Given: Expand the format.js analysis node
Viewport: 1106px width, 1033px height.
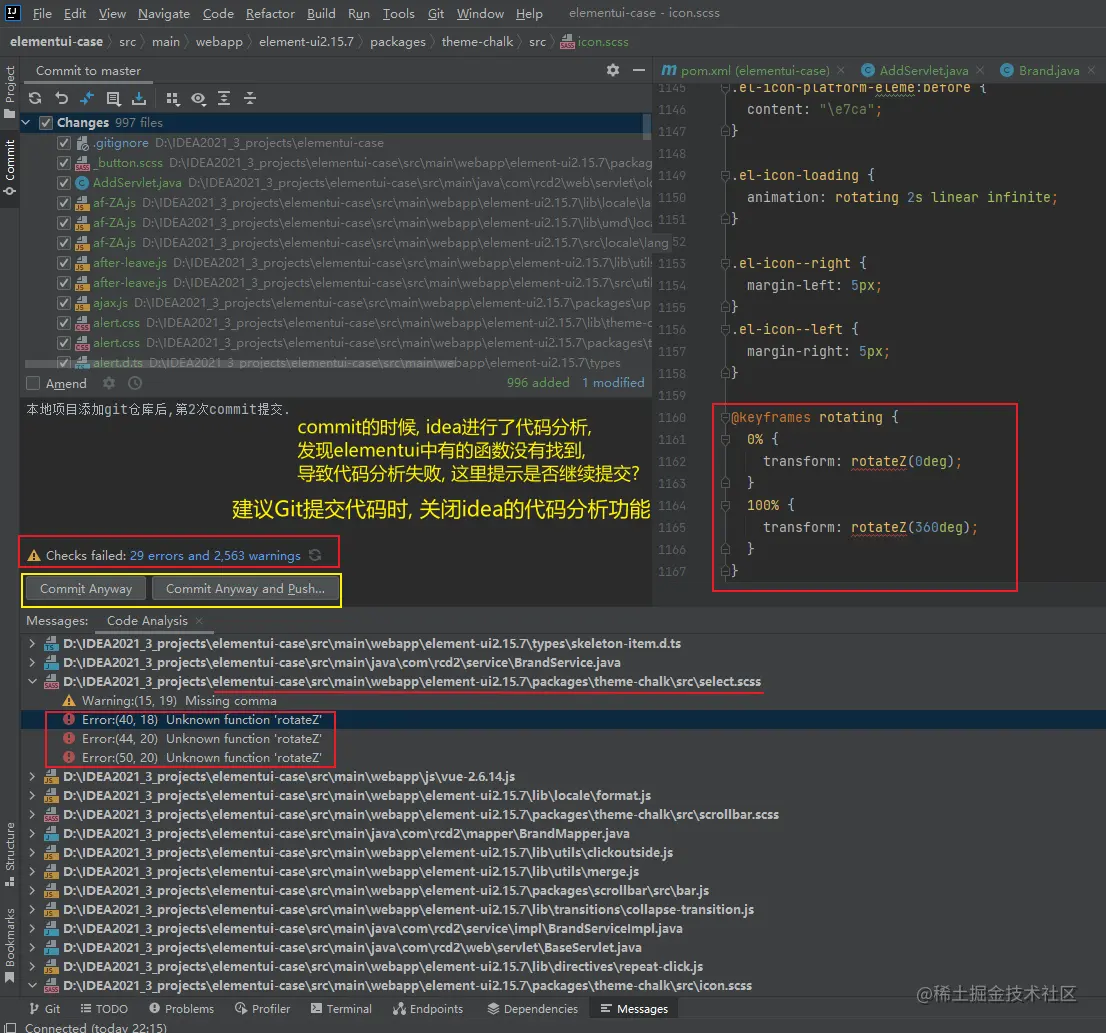Looking at the screenshot, I should [32, 795].
